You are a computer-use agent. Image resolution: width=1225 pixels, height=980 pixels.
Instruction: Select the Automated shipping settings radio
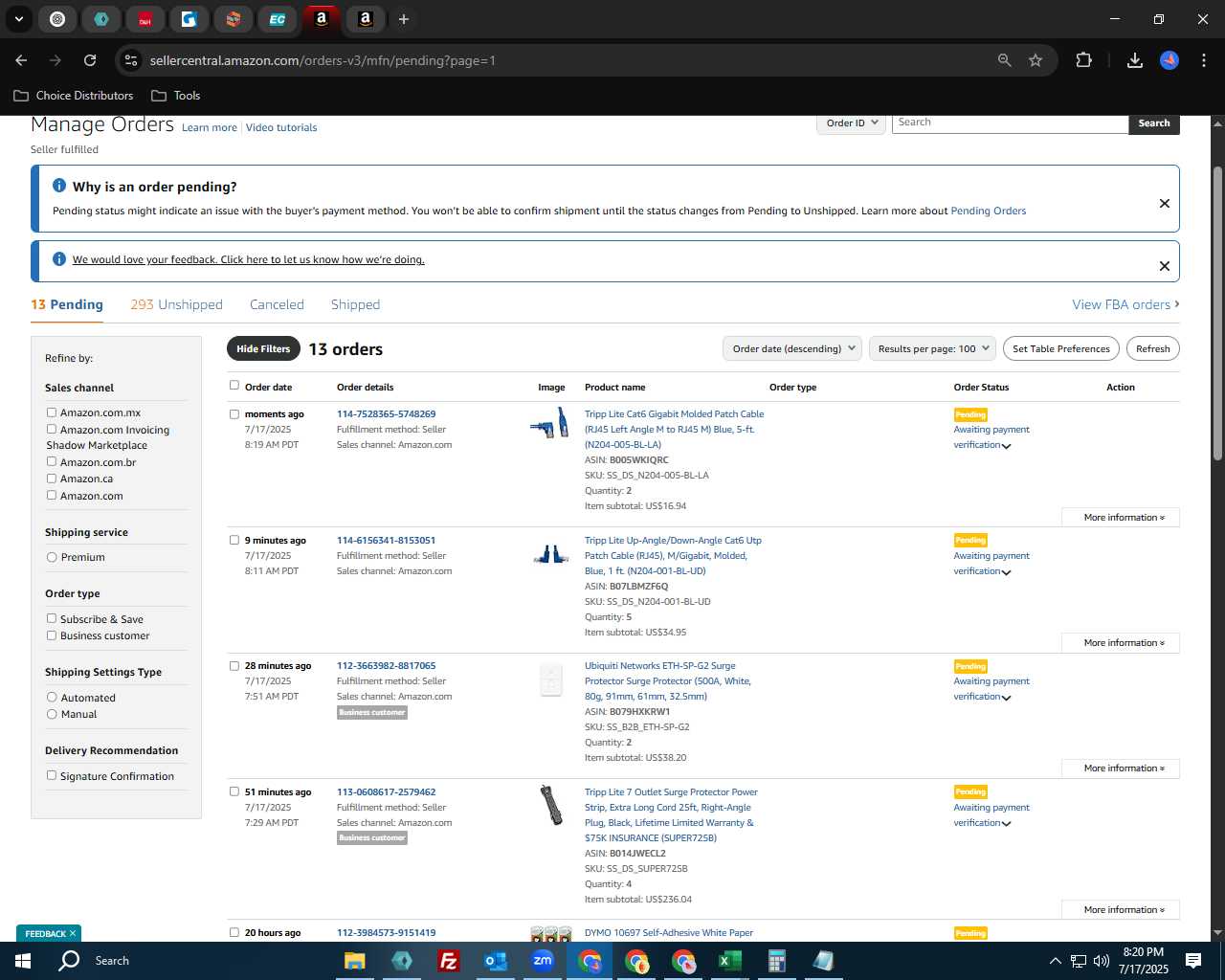52,698
